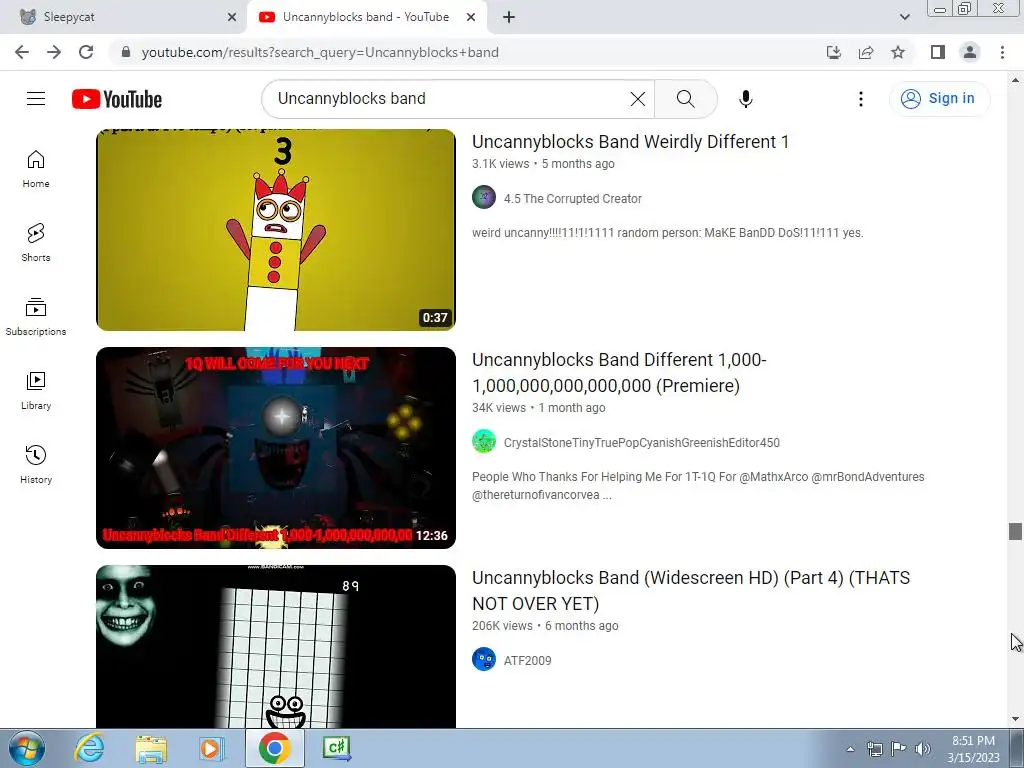The image size is (1024, 768).
Task: Click the install/download page icon in address bar
Action: [x=833, y=52]
